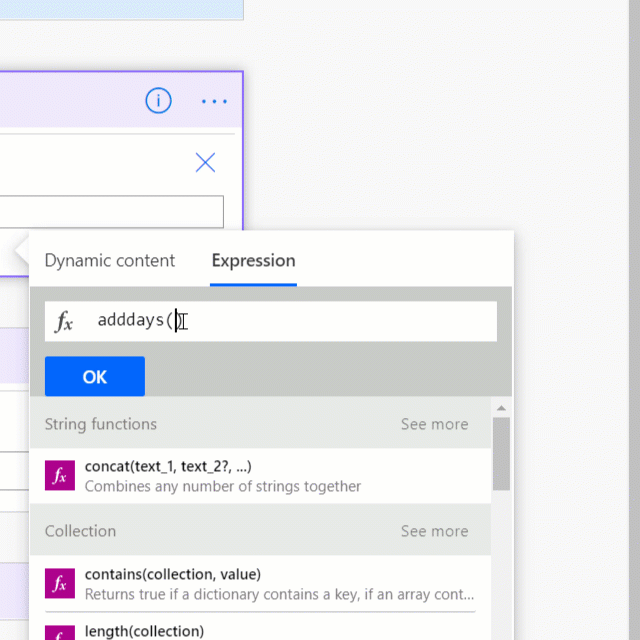
Task: Click the blue X to remove the field
Action: pyautogui.click(x=205, y=162)
